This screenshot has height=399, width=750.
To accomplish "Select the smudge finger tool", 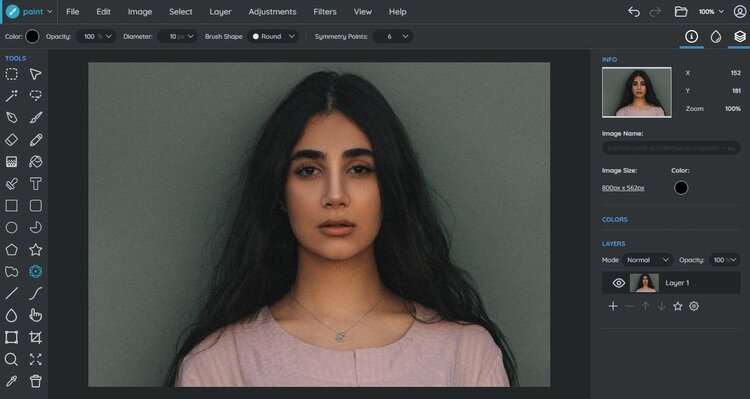I will point(35,315).
